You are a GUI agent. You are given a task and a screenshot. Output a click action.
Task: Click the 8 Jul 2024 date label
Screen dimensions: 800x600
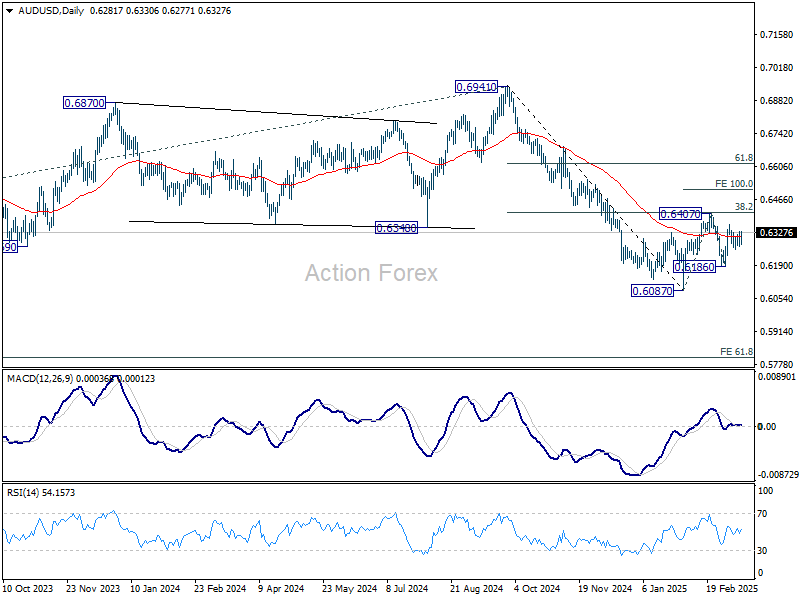(407, 588)
